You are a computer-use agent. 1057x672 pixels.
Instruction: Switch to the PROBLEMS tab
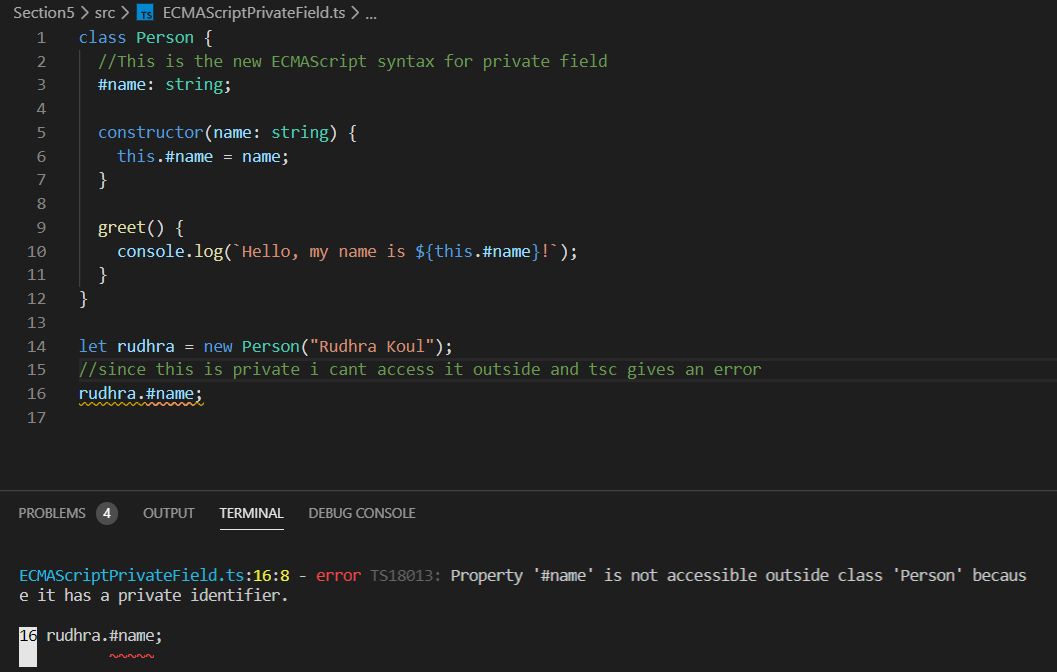(x=51, y=513)
